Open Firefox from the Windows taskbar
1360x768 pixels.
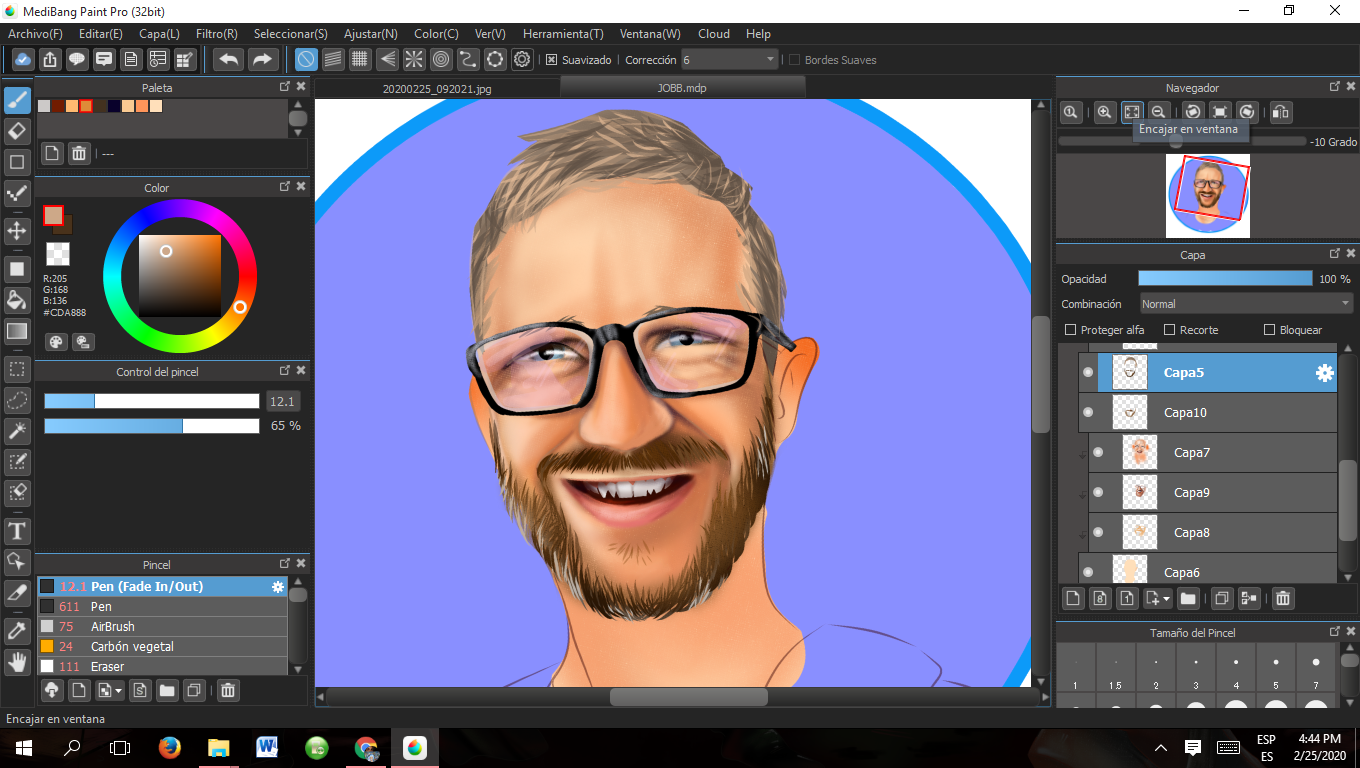point(170,747)
